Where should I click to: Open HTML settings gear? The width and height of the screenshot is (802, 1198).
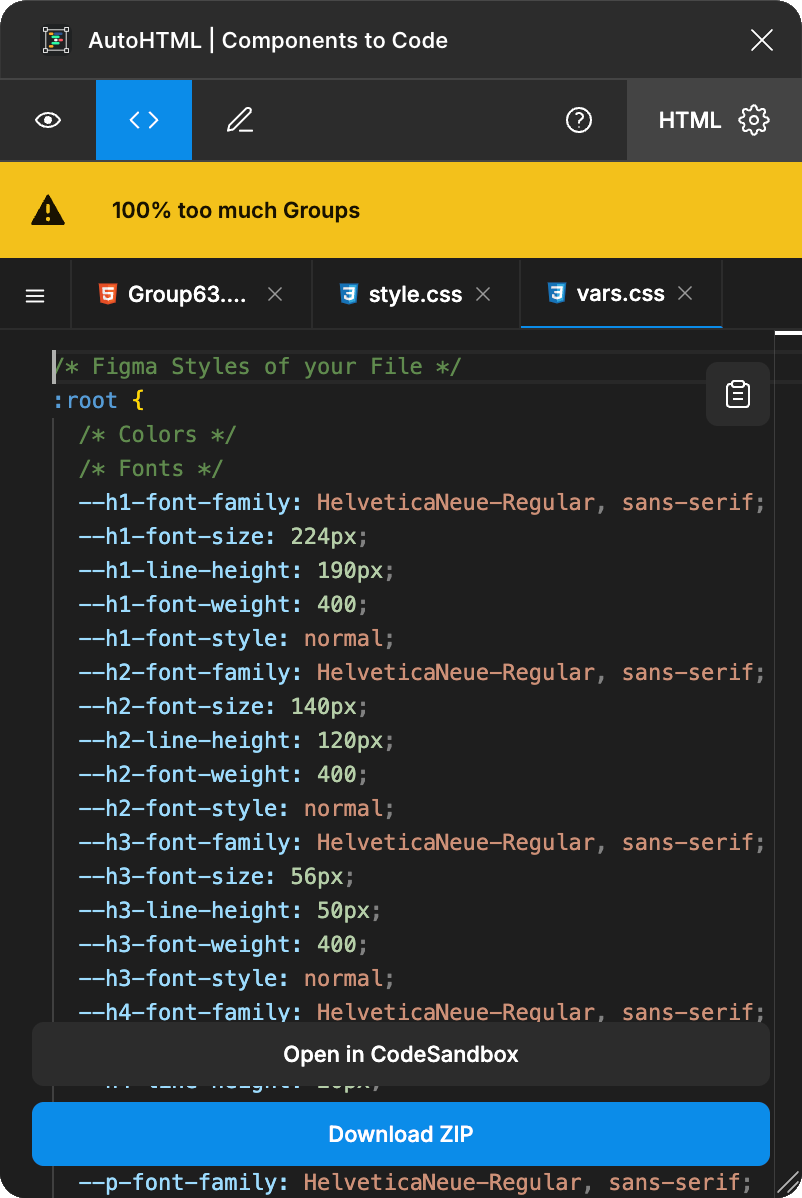click(x=754, y=120)
